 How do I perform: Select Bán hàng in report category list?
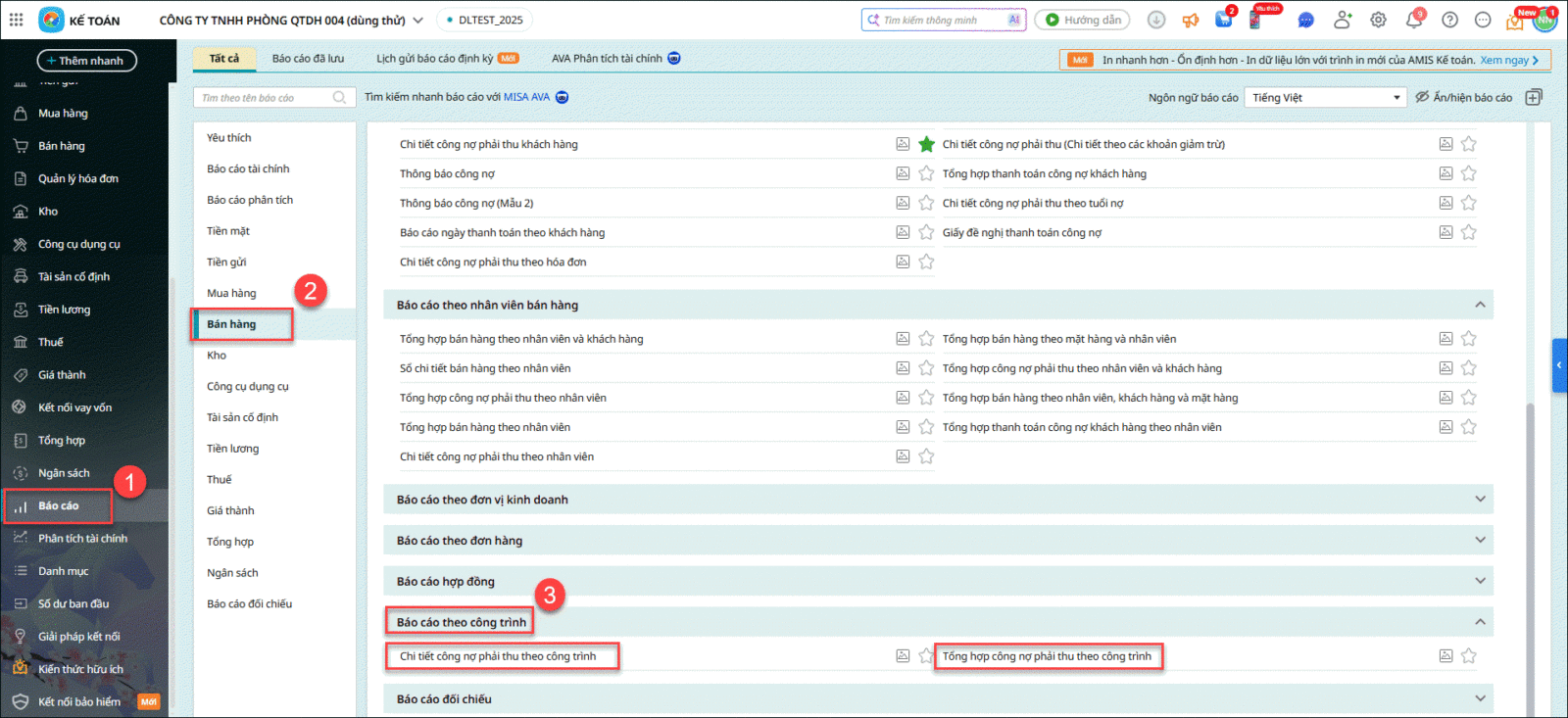pos(232,324)
